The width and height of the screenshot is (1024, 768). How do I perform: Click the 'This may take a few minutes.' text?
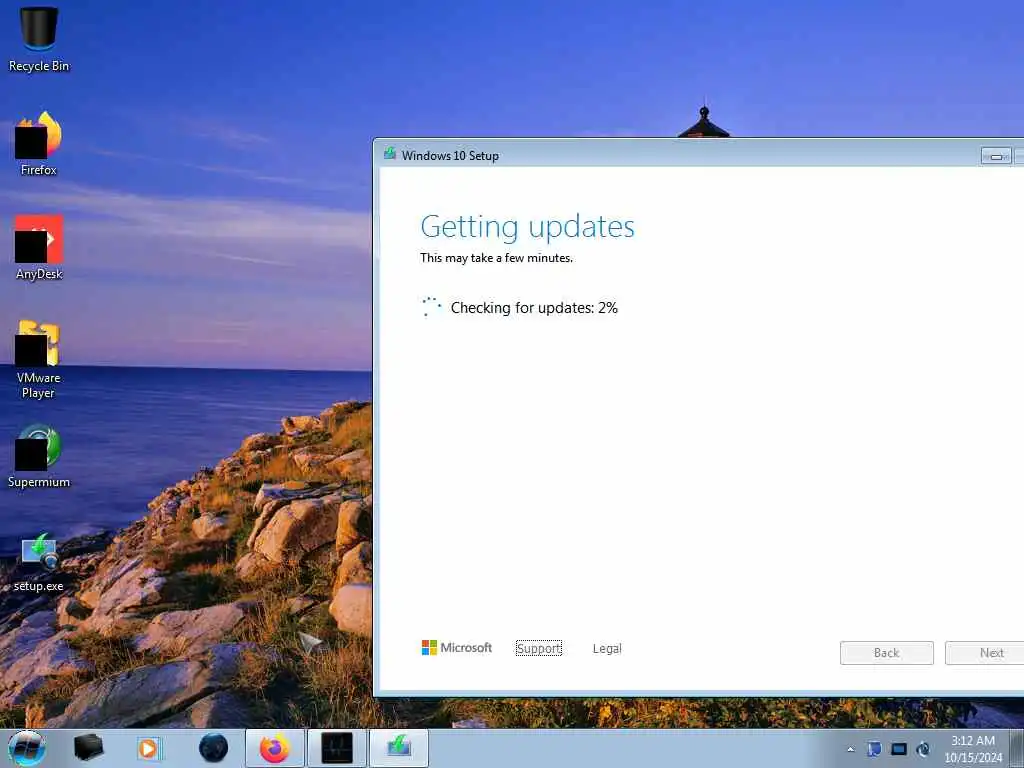coord(496,258)
